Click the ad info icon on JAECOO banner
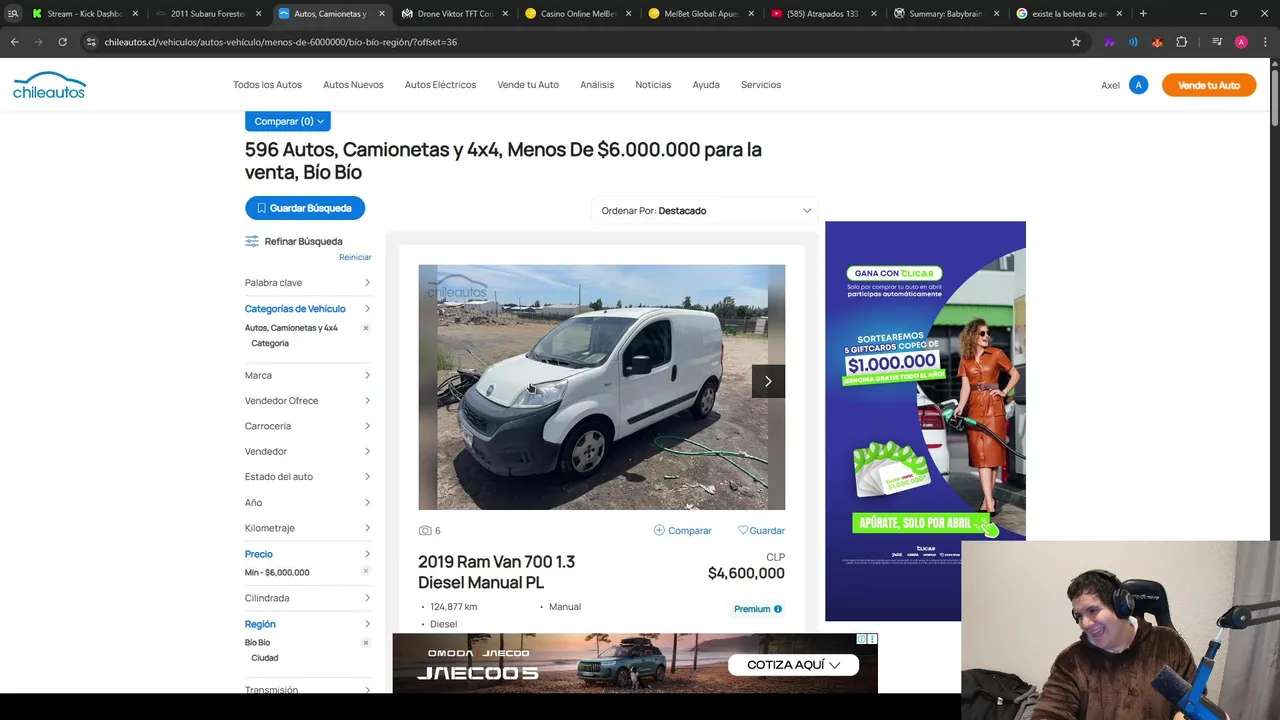The image size is (1280, 720). 861,639
